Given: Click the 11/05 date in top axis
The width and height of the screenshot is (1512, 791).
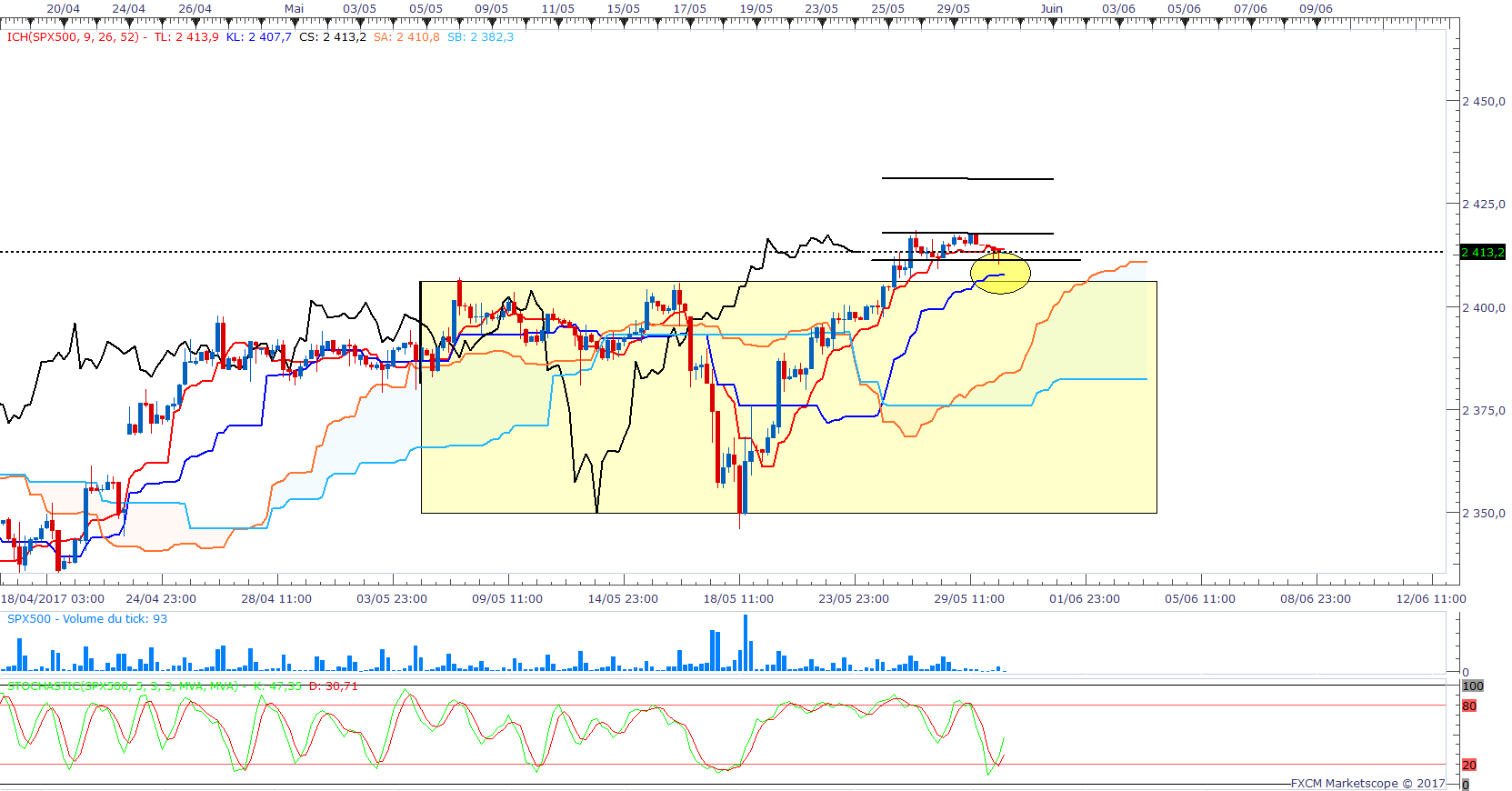Looking at the screenshot, I should 557,9.
